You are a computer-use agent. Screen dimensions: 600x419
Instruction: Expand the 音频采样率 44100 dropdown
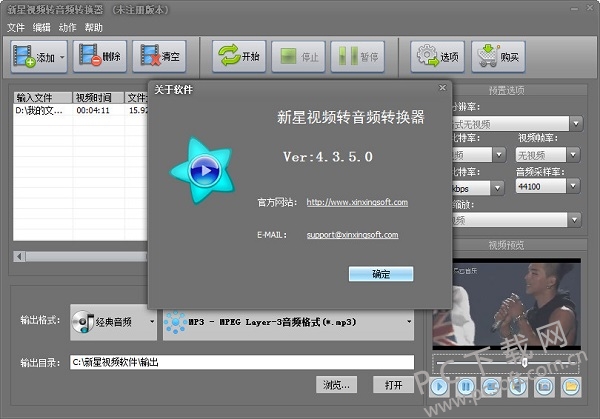click(573, 186)
